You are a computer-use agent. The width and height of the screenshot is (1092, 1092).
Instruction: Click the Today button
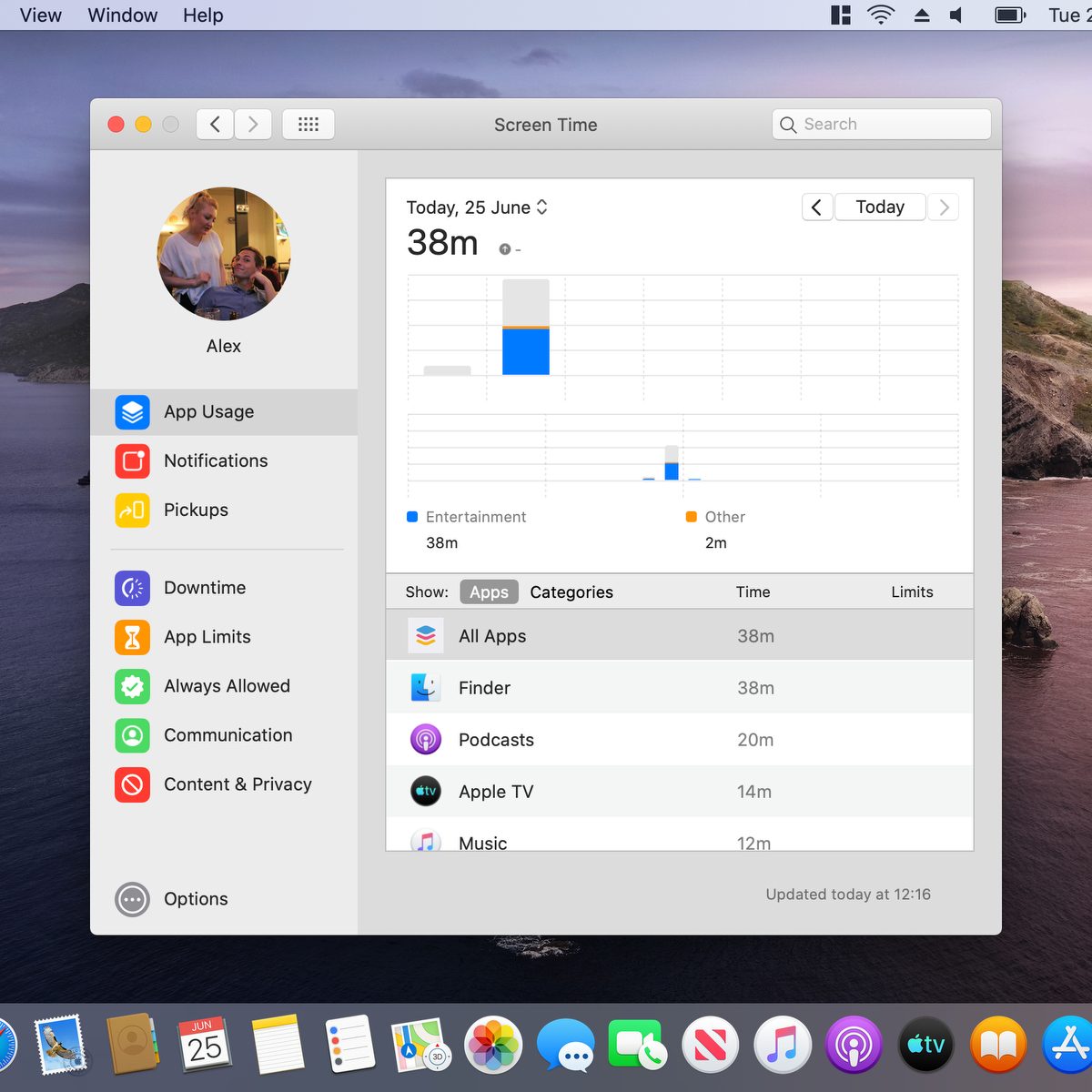[880, 207]
